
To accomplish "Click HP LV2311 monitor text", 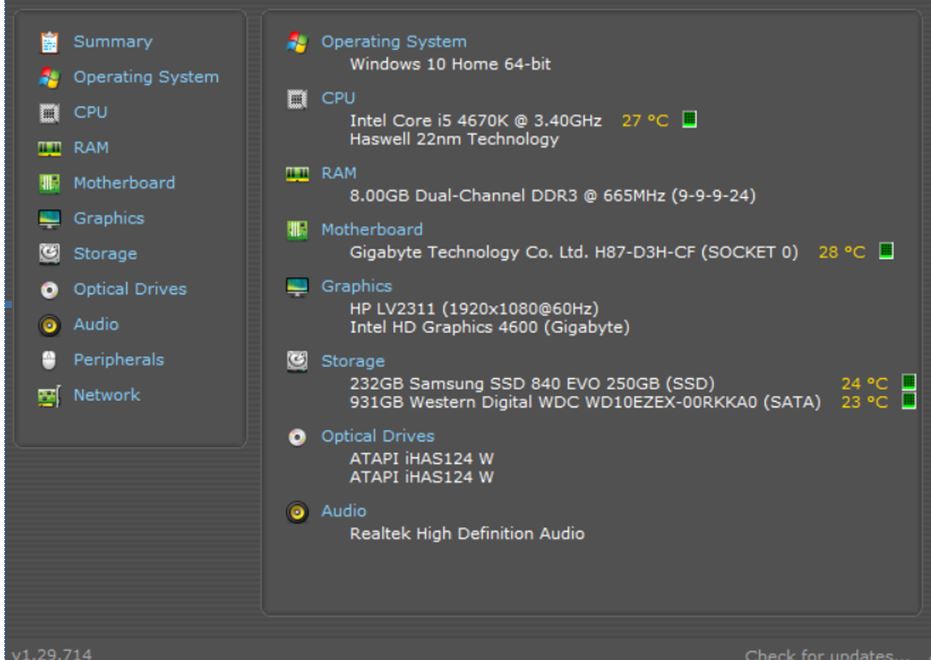I will tap(474, 309).
